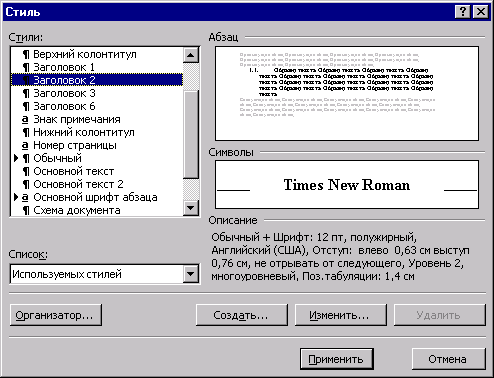Click the Абзац paragraph preview box

tap(347, 93)
